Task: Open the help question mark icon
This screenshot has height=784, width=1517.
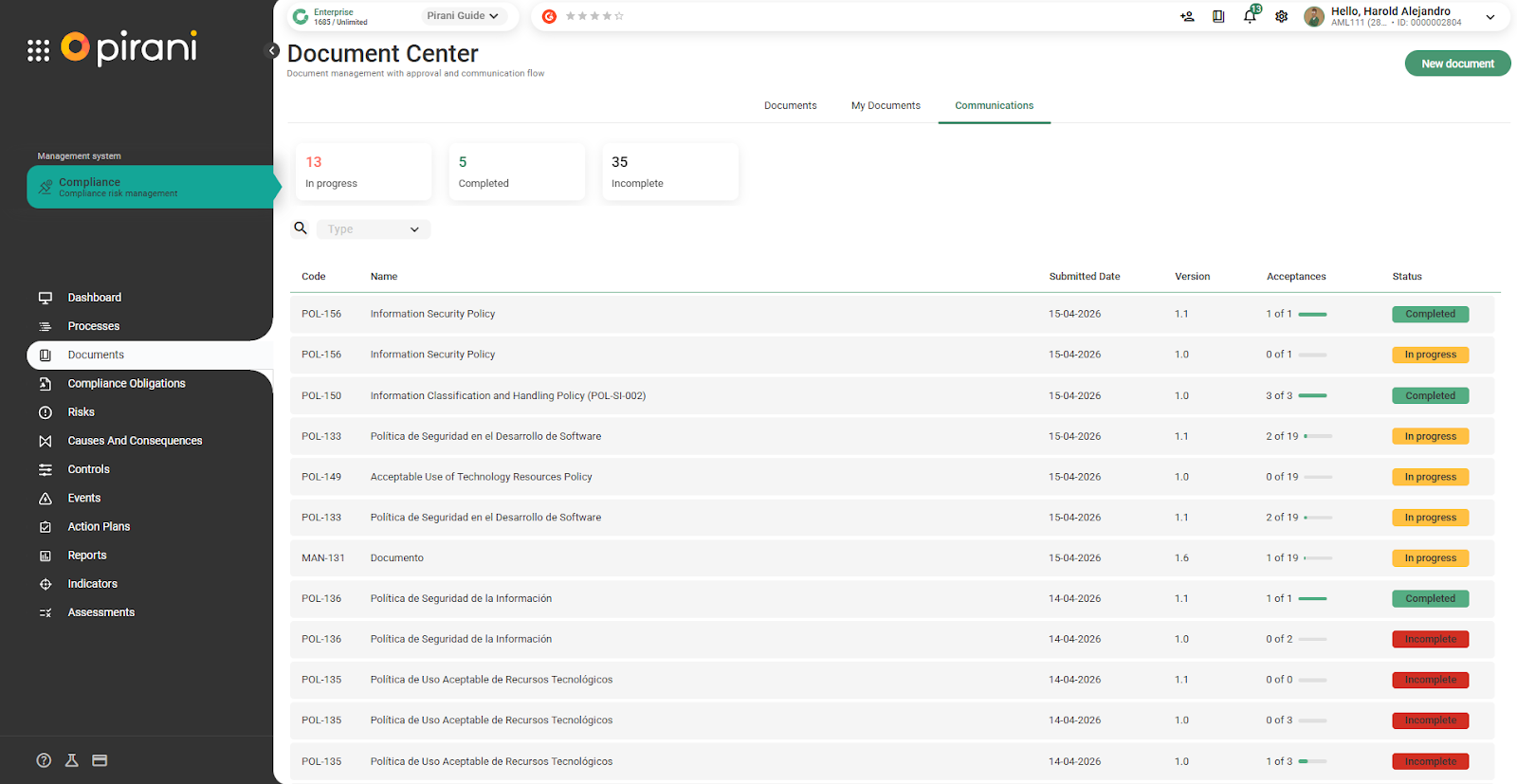Action: coord(44,760)
